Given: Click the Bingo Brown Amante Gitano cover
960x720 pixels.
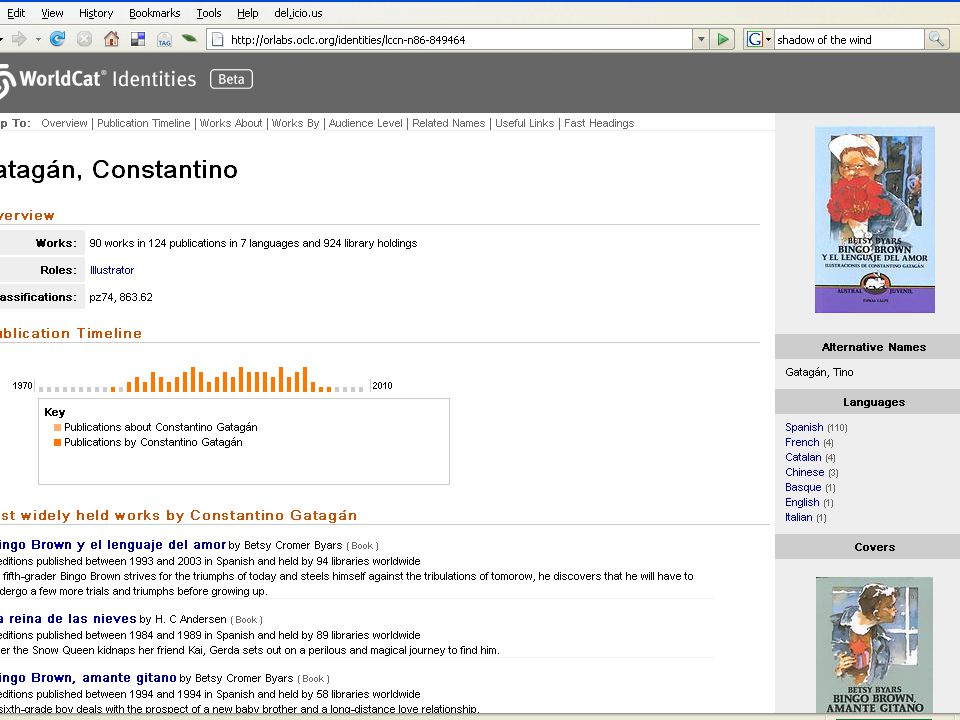Looking at the screenshot, I should [874, 645].
